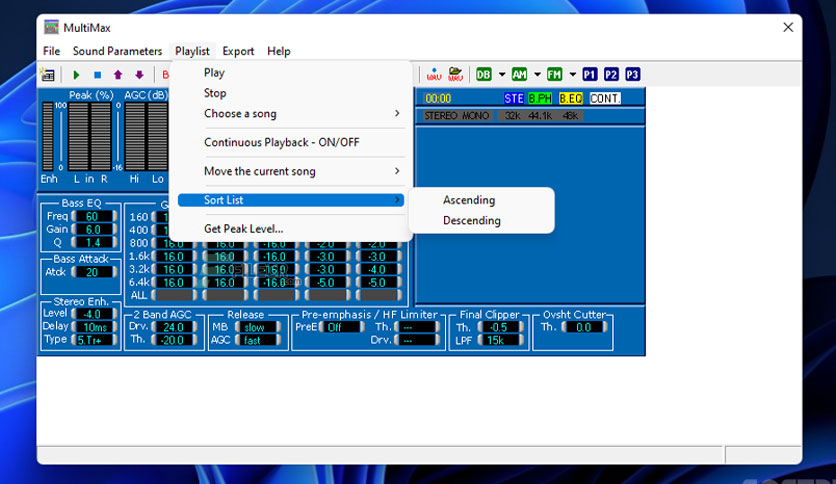Toggle the B.EQ indicator

[570, 99]
